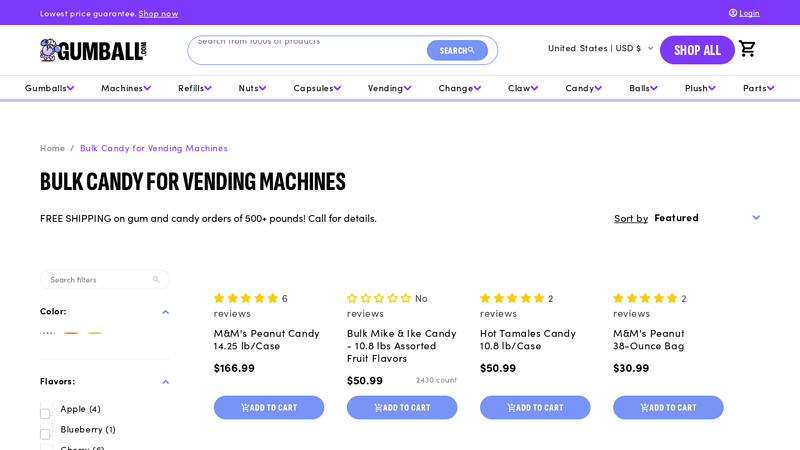Click the Gumball.com logo
This screenshot has height=450, width=800.
[x=93, y=50]
